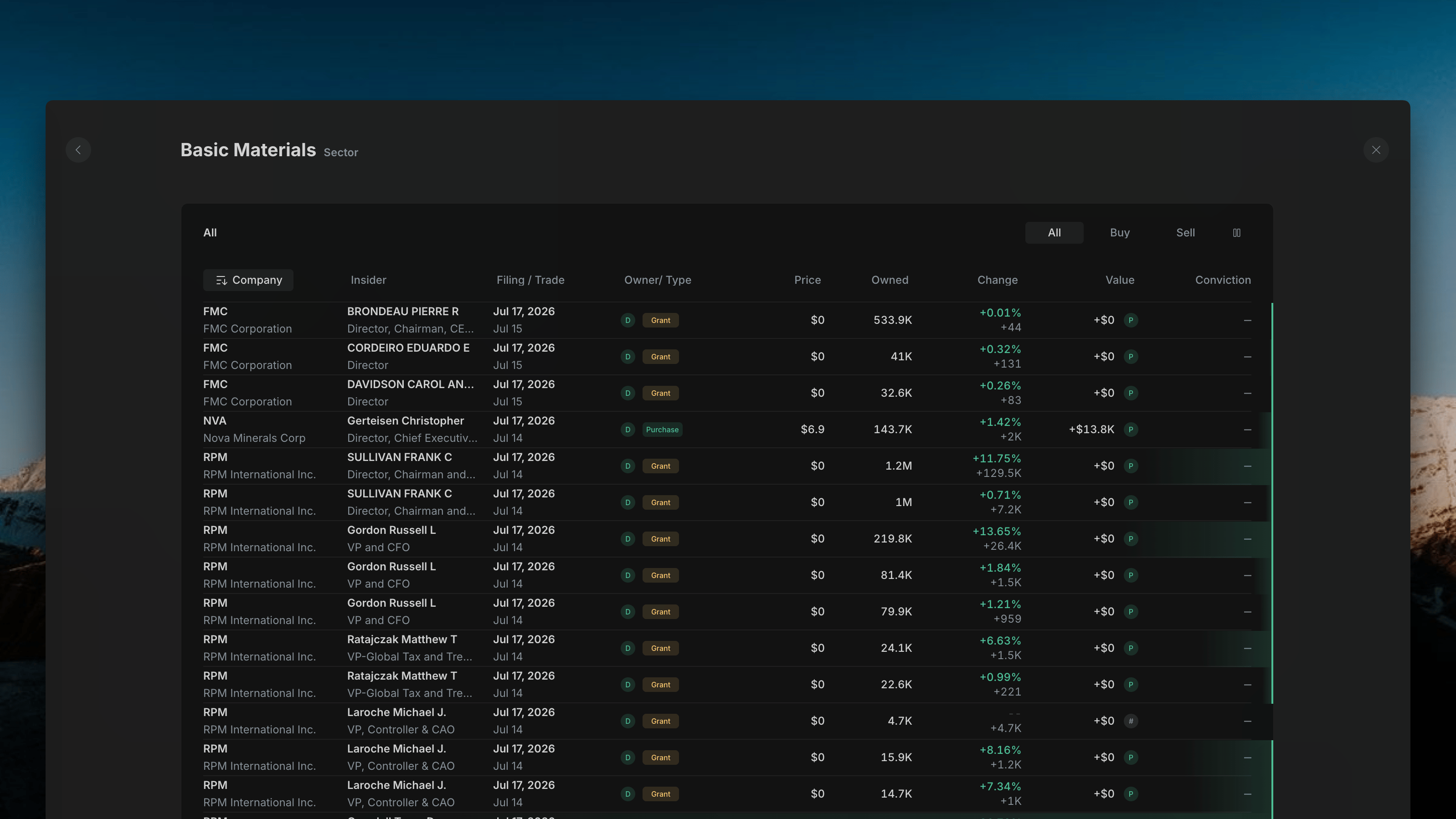The width and height of the screenshot is (1456, 819).
Task: Click the D owner icon in BRONDEAU PIERRE R row
Action: [x=628, y=320]
